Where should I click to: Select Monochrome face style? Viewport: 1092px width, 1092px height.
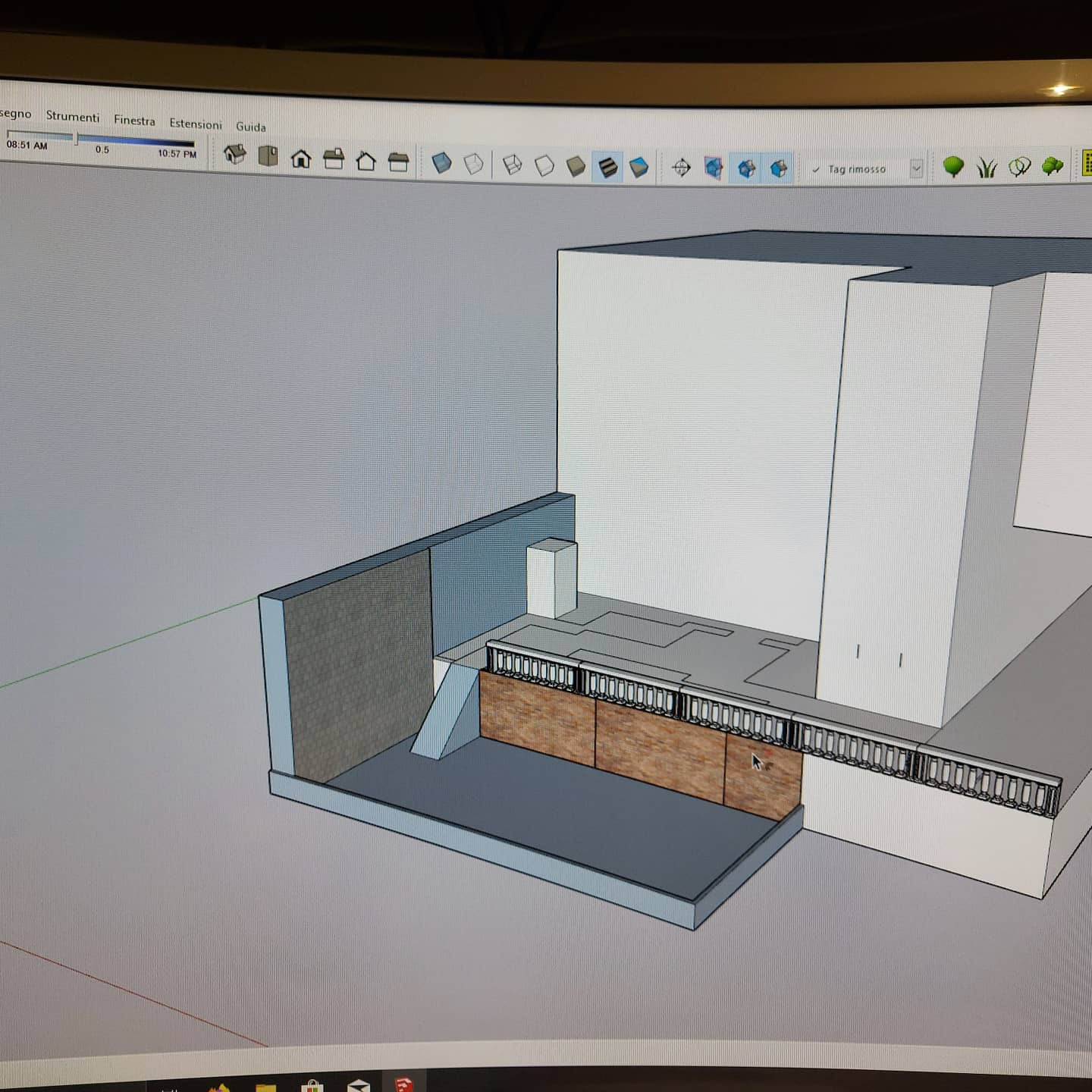(x=639, y=167)
